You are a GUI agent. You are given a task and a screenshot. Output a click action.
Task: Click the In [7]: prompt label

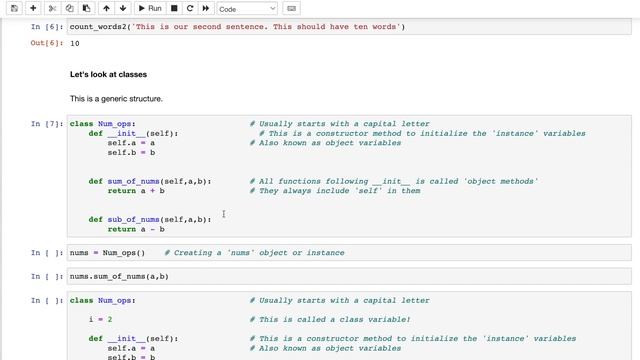[x=47, y=124]
